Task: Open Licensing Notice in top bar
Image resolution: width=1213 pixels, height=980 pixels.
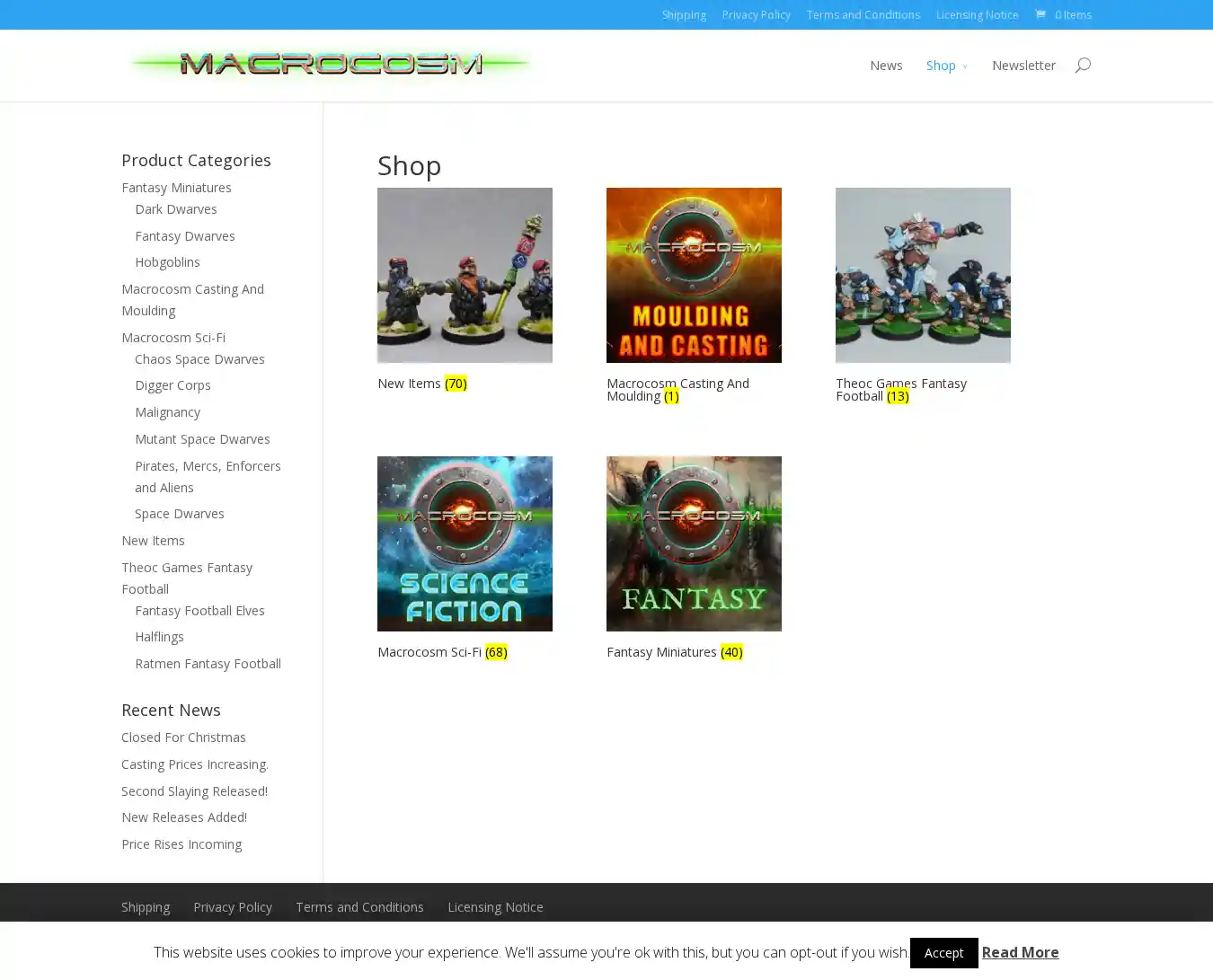Action: click(977, 14)
